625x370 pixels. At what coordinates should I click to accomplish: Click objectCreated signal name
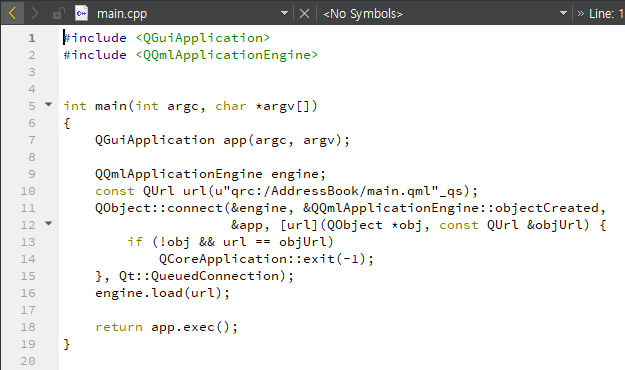[546, 208]
